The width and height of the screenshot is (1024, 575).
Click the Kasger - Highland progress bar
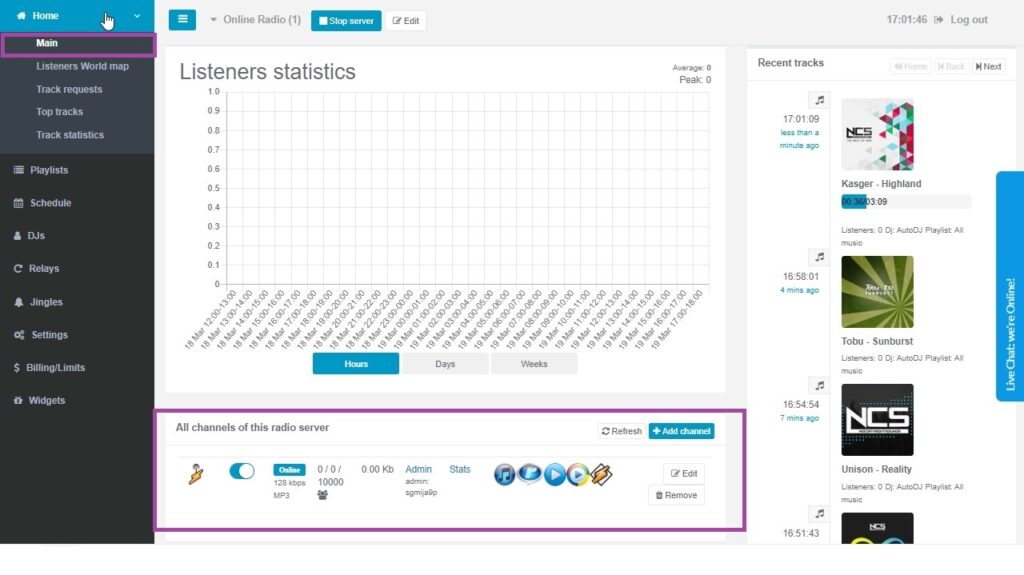[x=906, y=201]
